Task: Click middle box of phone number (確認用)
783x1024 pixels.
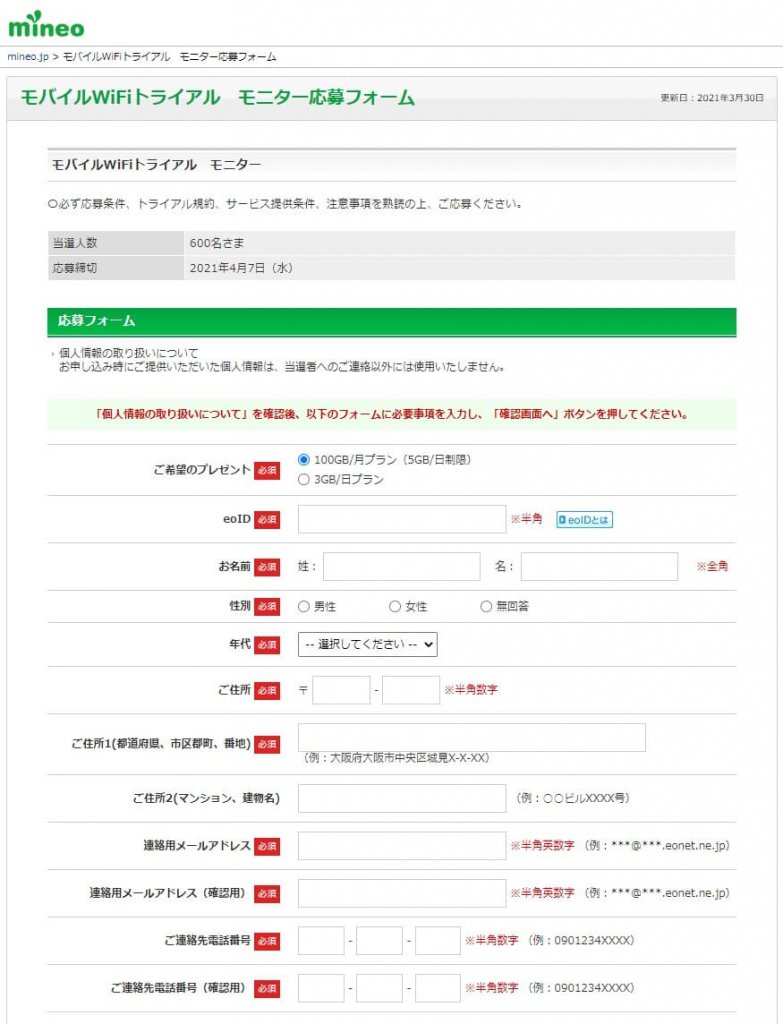Action: point(379,988)
